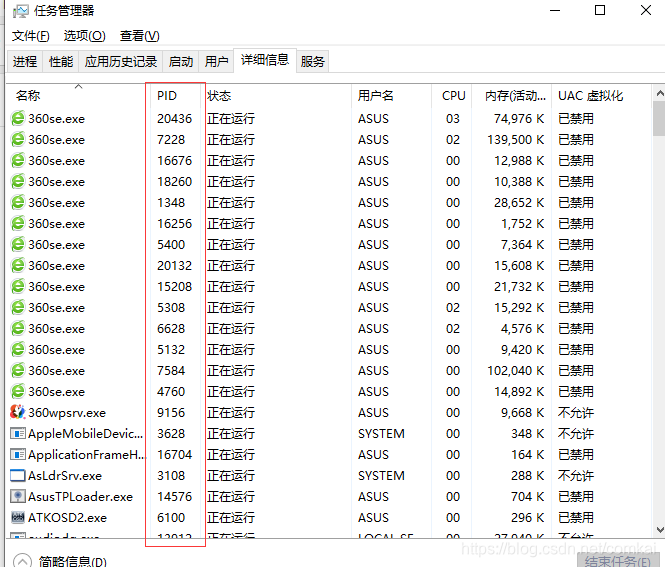Screen dimensions: 665x567
Task: Click the 360se.exe icon with PID 7584
Action: click(18, 371)
